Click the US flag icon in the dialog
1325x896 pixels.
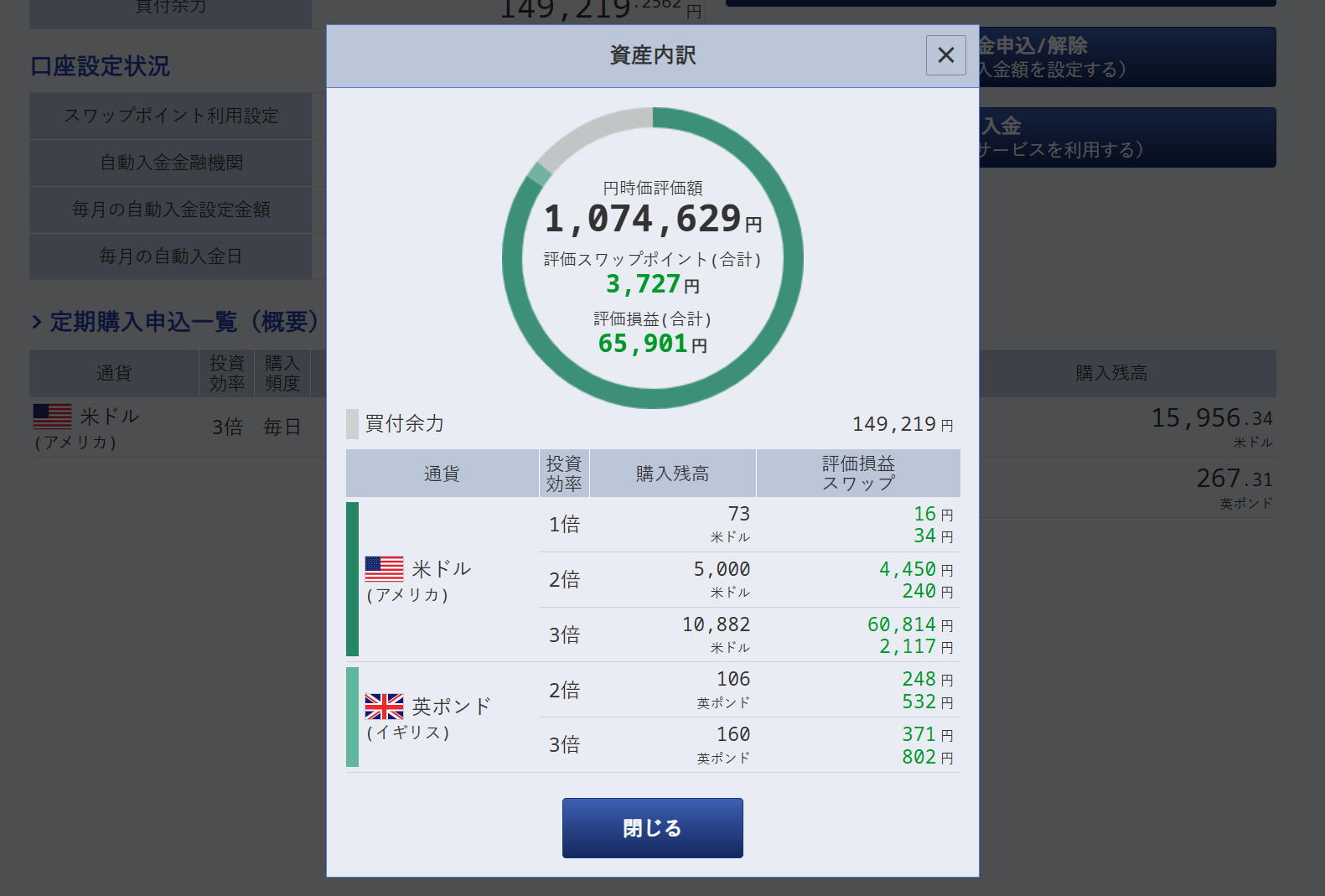pyautogui.click(x=384, y=569)
